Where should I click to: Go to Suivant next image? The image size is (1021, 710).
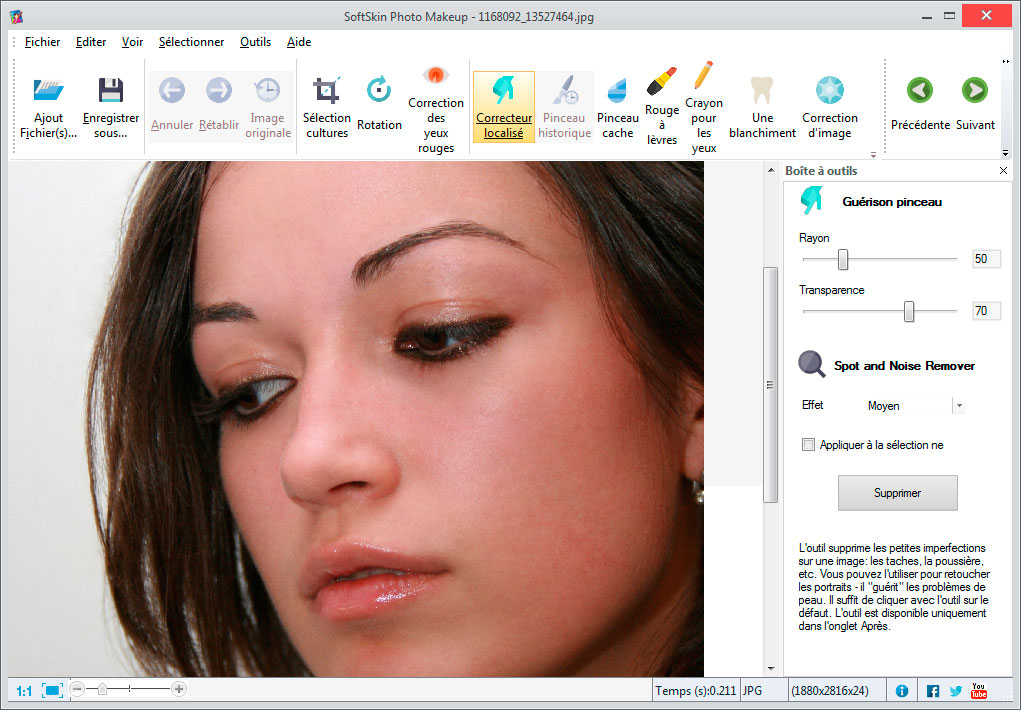click(974, 91)
